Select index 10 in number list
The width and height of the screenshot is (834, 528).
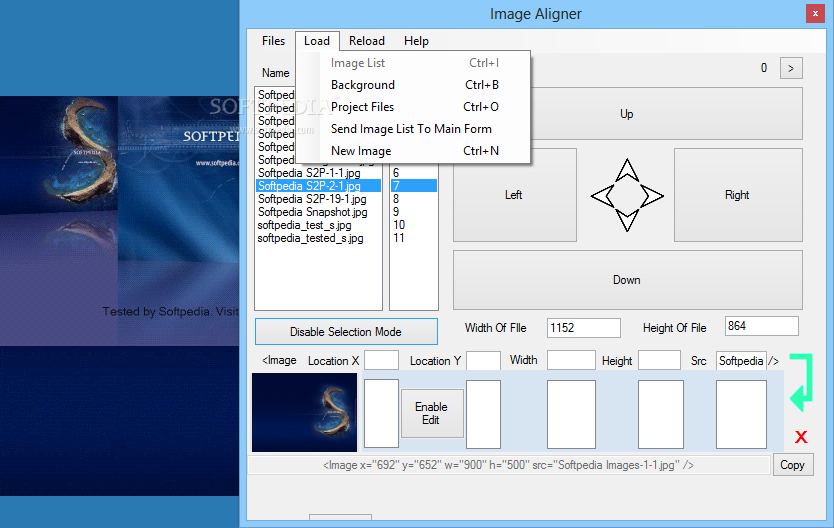(414, 225)
